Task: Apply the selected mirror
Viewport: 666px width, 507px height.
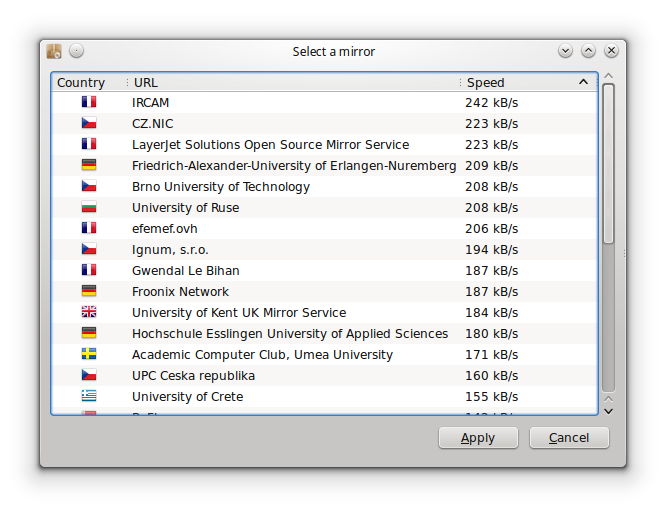Action: pos(478,438)
